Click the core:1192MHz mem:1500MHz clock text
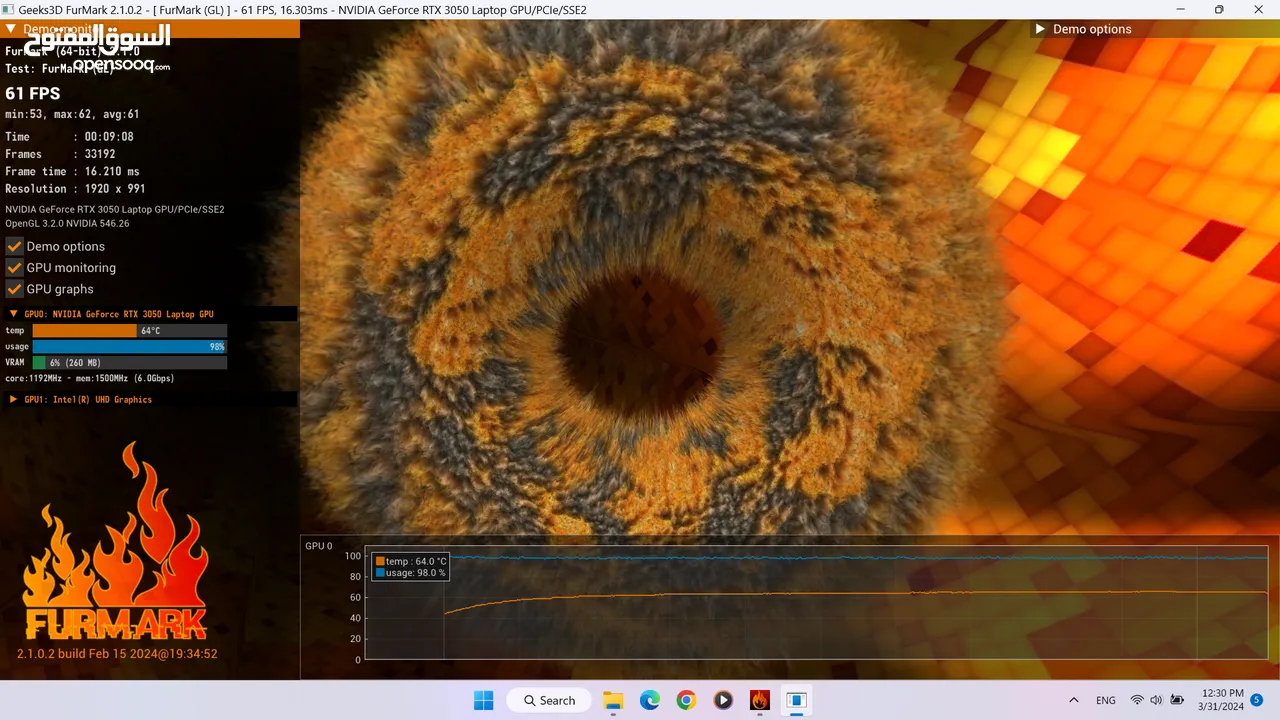Screen dimensions: 1280x720 [90, 378]
